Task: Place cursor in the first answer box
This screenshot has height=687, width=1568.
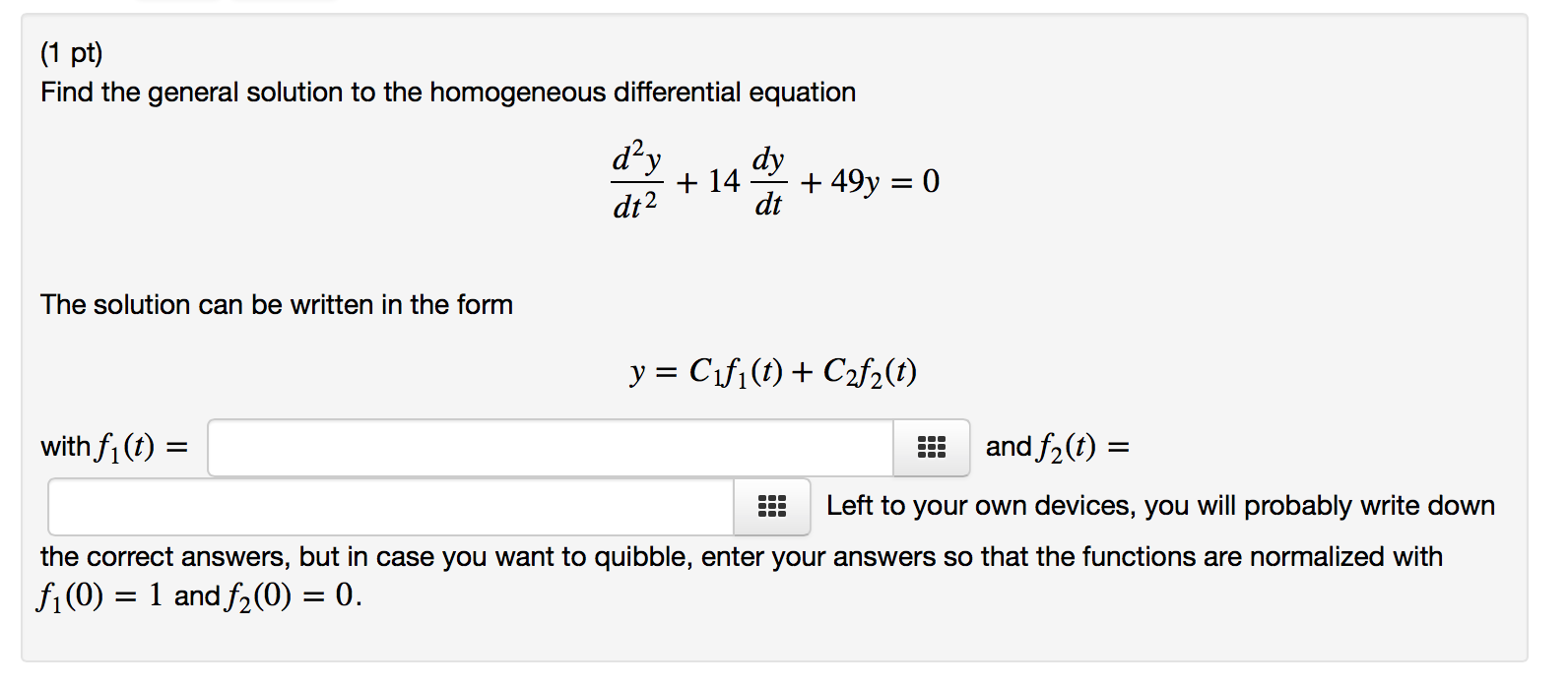Action: point(552,447)
